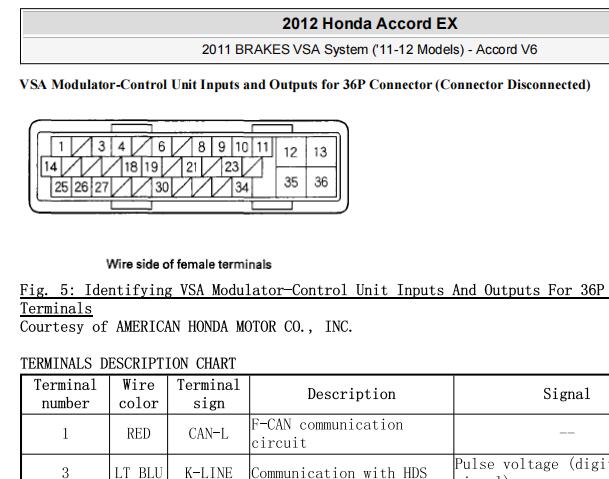Click connector terminal 27 in the diagram
The image size is (609, 479).
click(x=102, y=187)
